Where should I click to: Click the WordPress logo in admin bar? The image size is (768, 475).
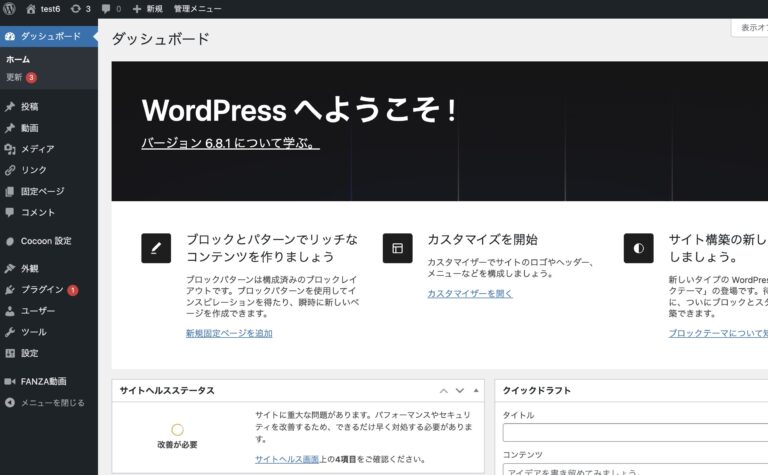point(11,8)
